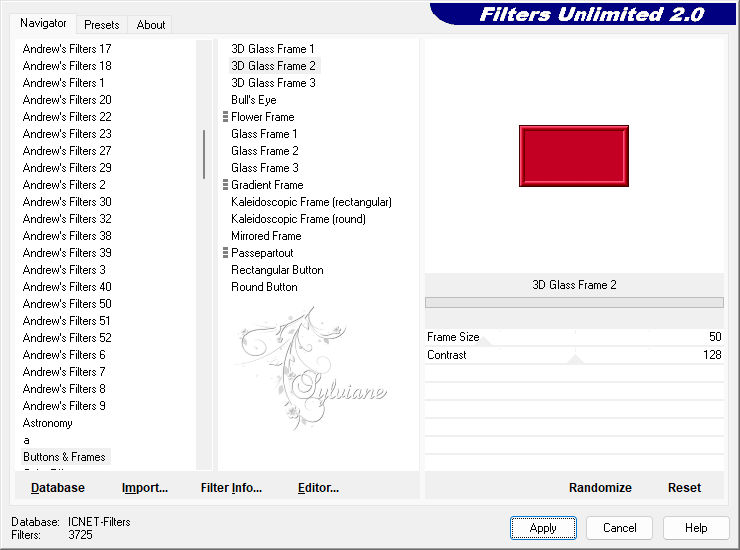The image size is (740, 550).
Task: Select Andrew's Filters 1
Action: tap(63, 83)
